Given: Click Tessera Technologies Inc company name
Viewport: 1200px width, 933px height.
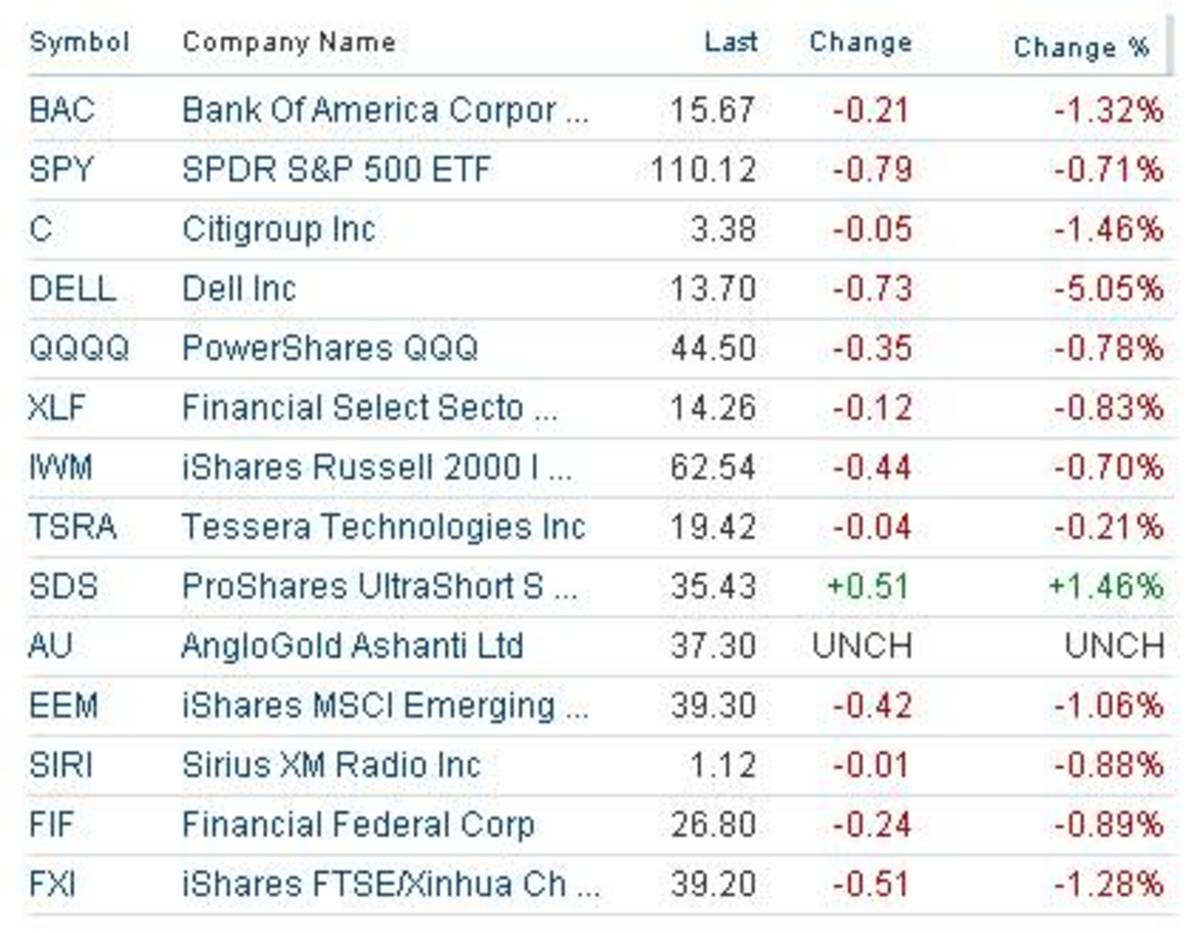Looking at the screenshot, I should (383, 527).
